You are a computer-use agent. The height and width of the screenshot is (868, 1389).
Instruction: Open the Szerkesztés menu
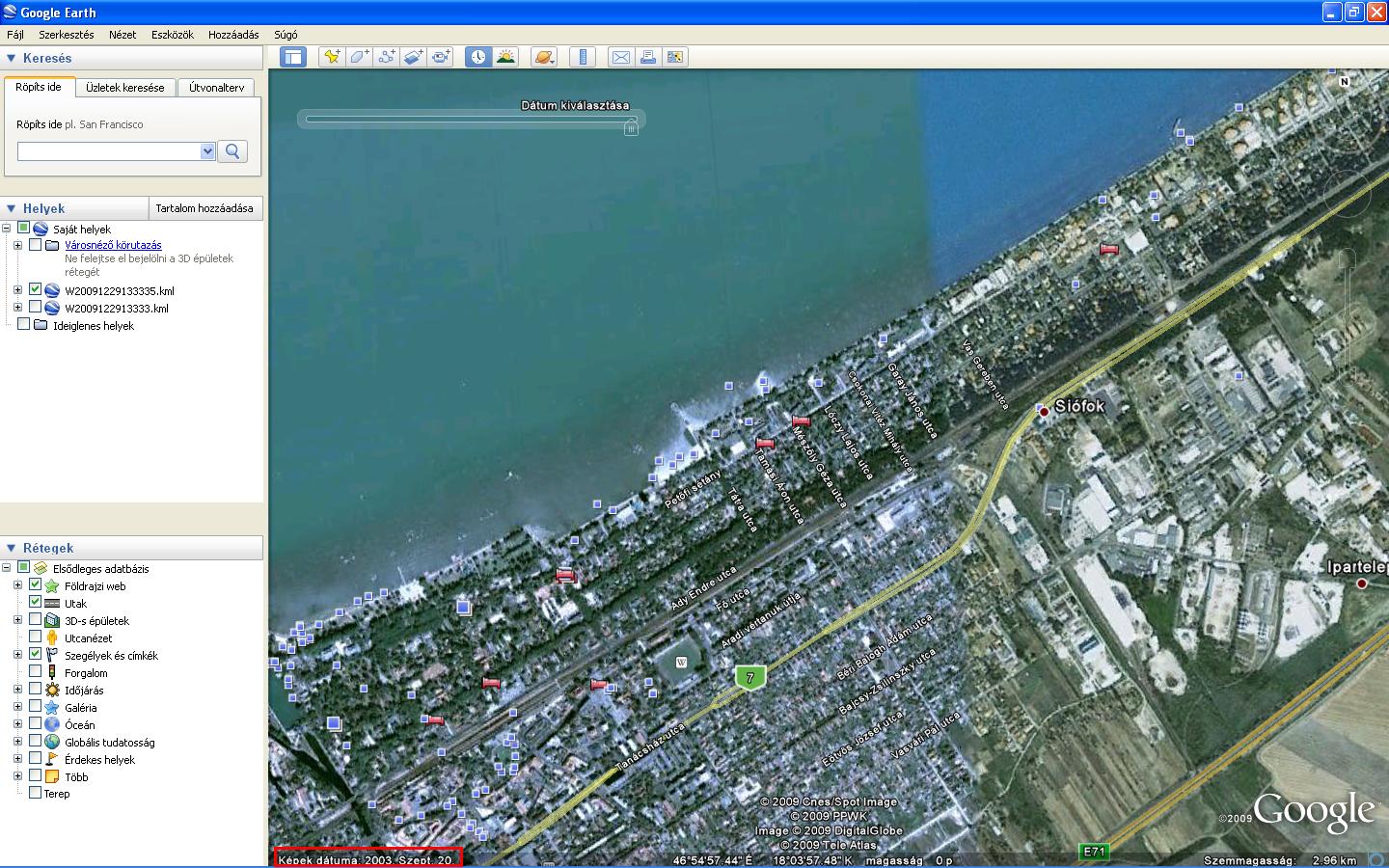(67, 35)
